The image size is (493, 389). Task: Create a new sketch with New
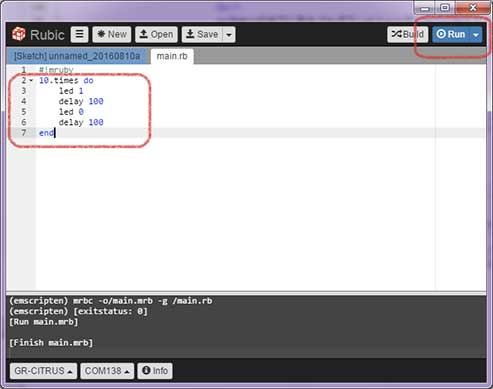[x=112, y=34]
